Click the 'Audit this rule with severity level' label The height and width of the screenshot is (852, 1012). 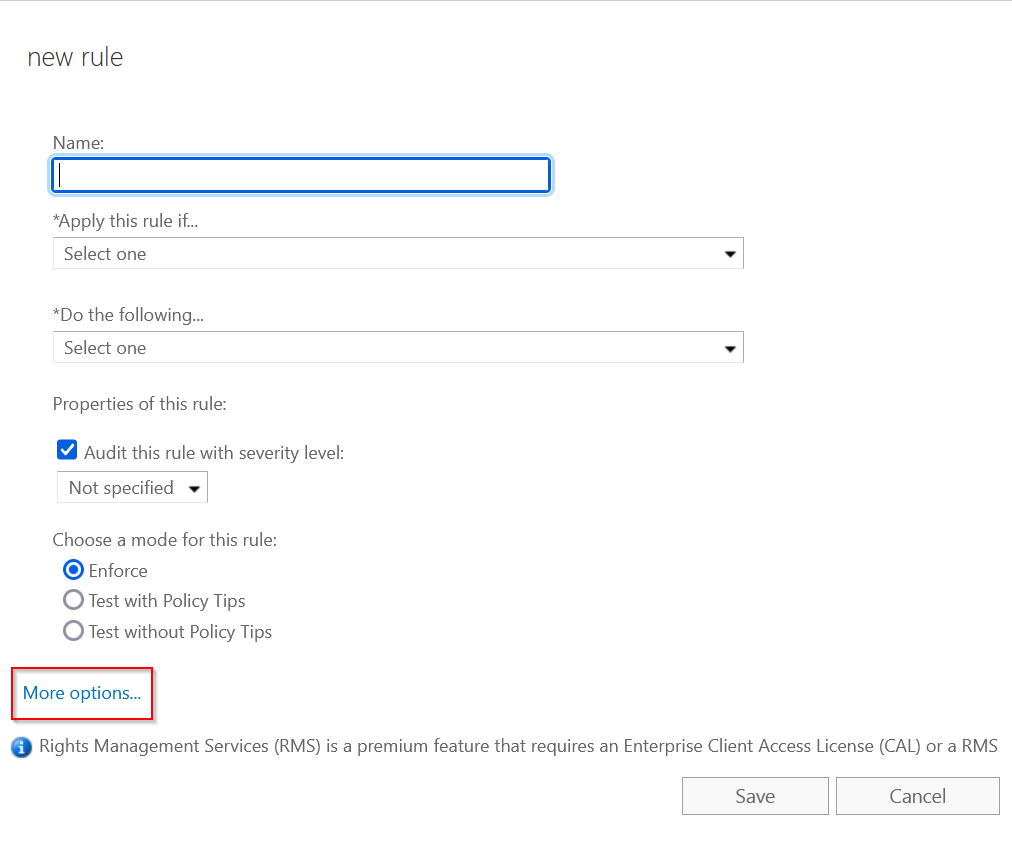214,453
